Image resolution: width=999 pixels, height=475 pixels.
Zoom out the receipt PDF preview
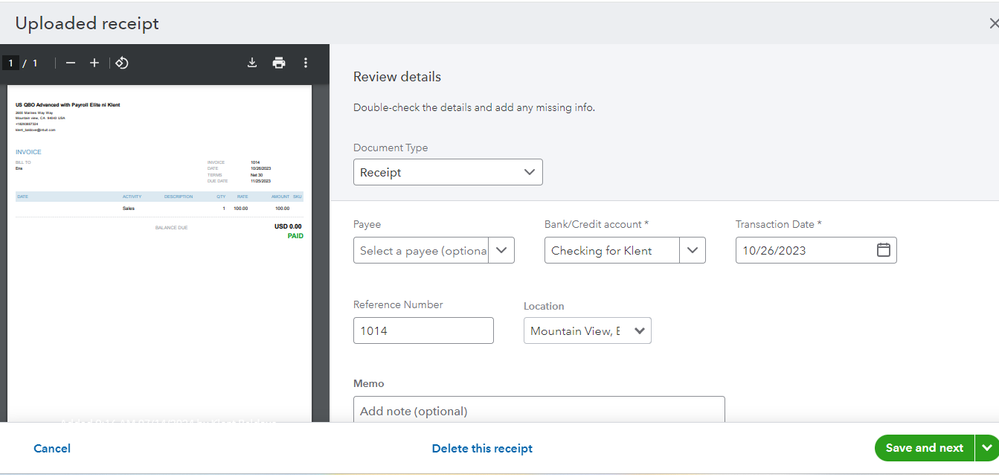70,63
